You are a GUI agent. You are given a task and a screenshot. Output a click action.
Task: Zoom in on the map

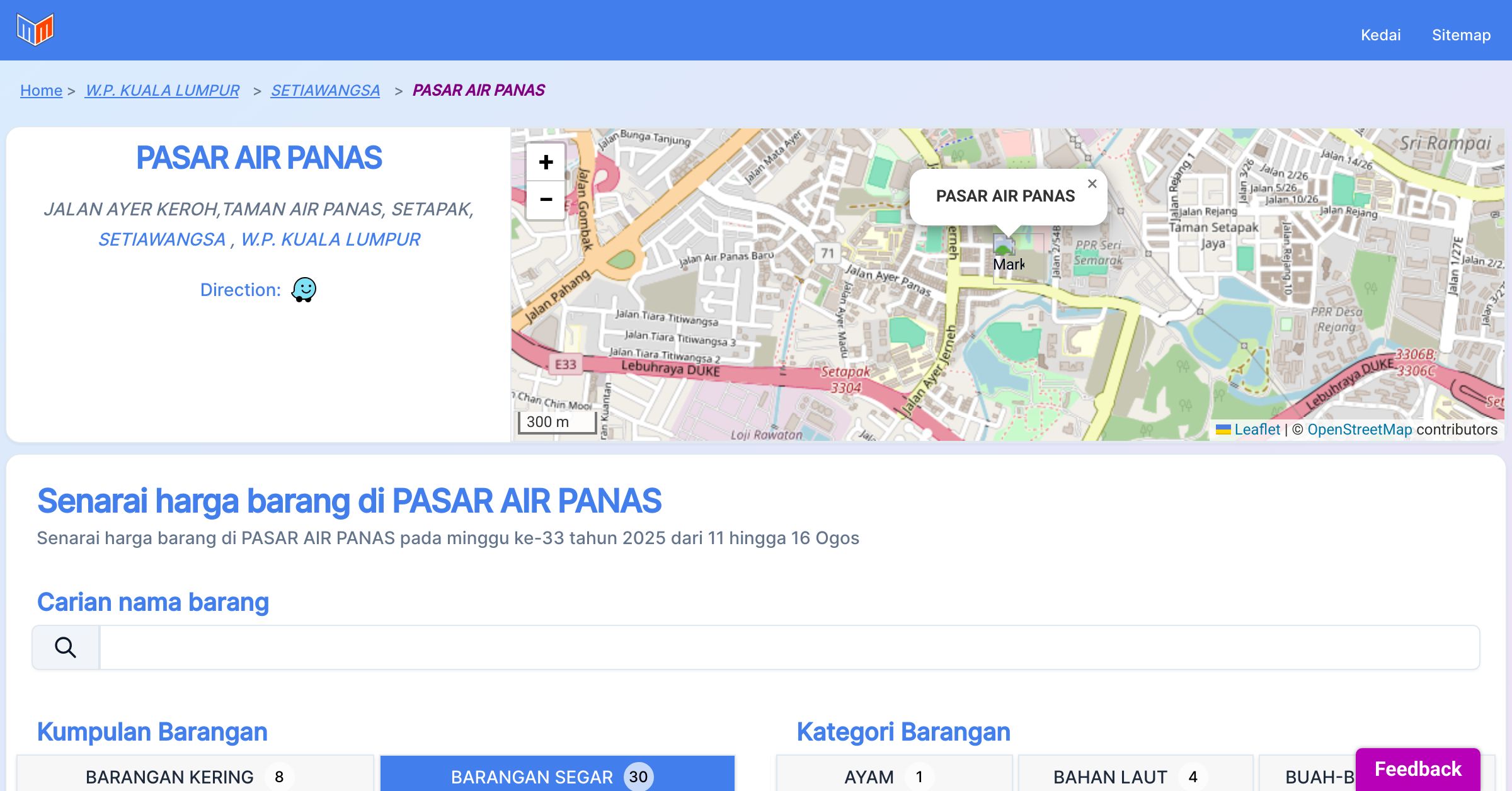(x=546, y=162)
